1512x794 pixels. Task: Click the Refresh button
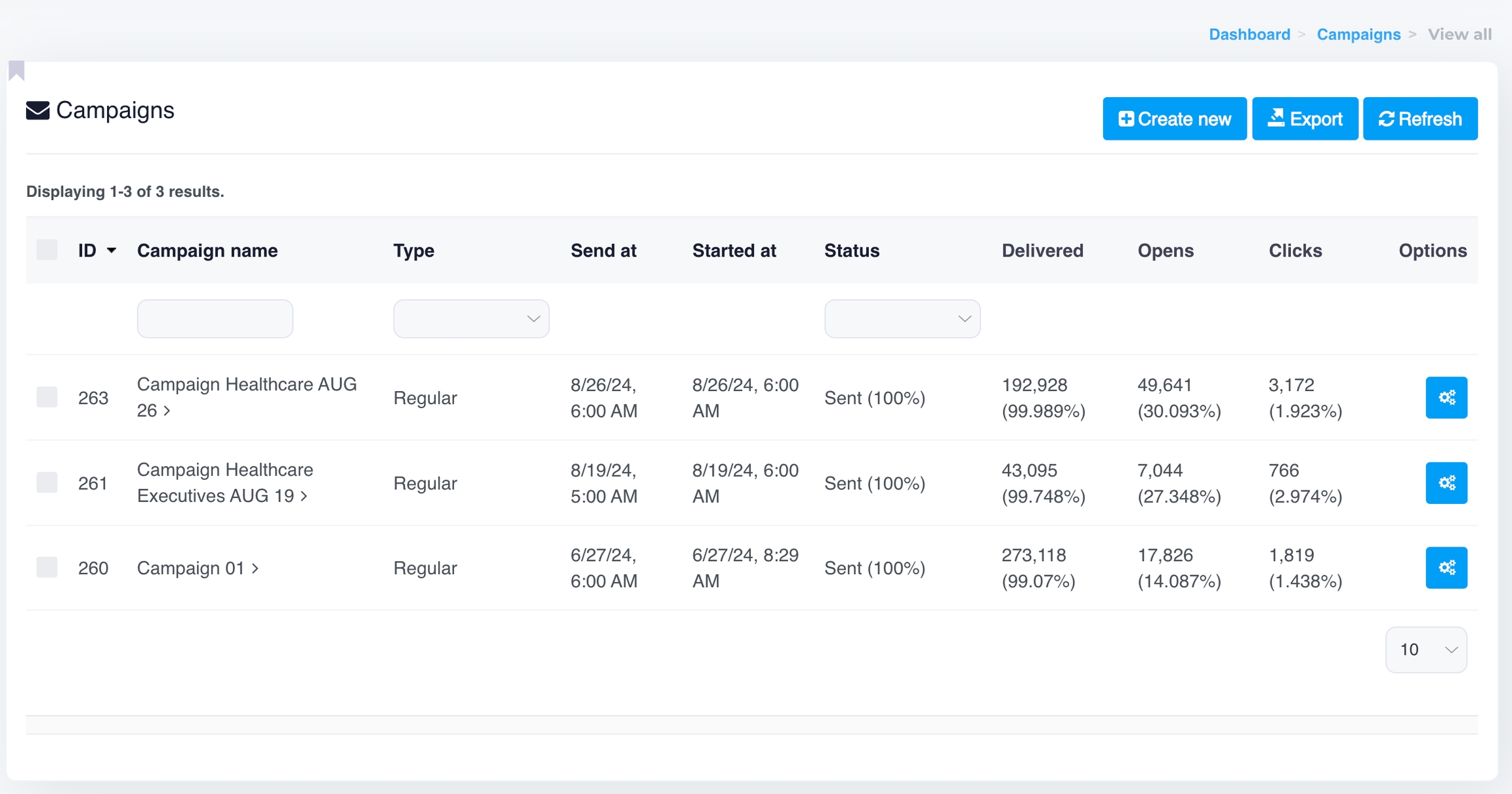point(1419,119)
